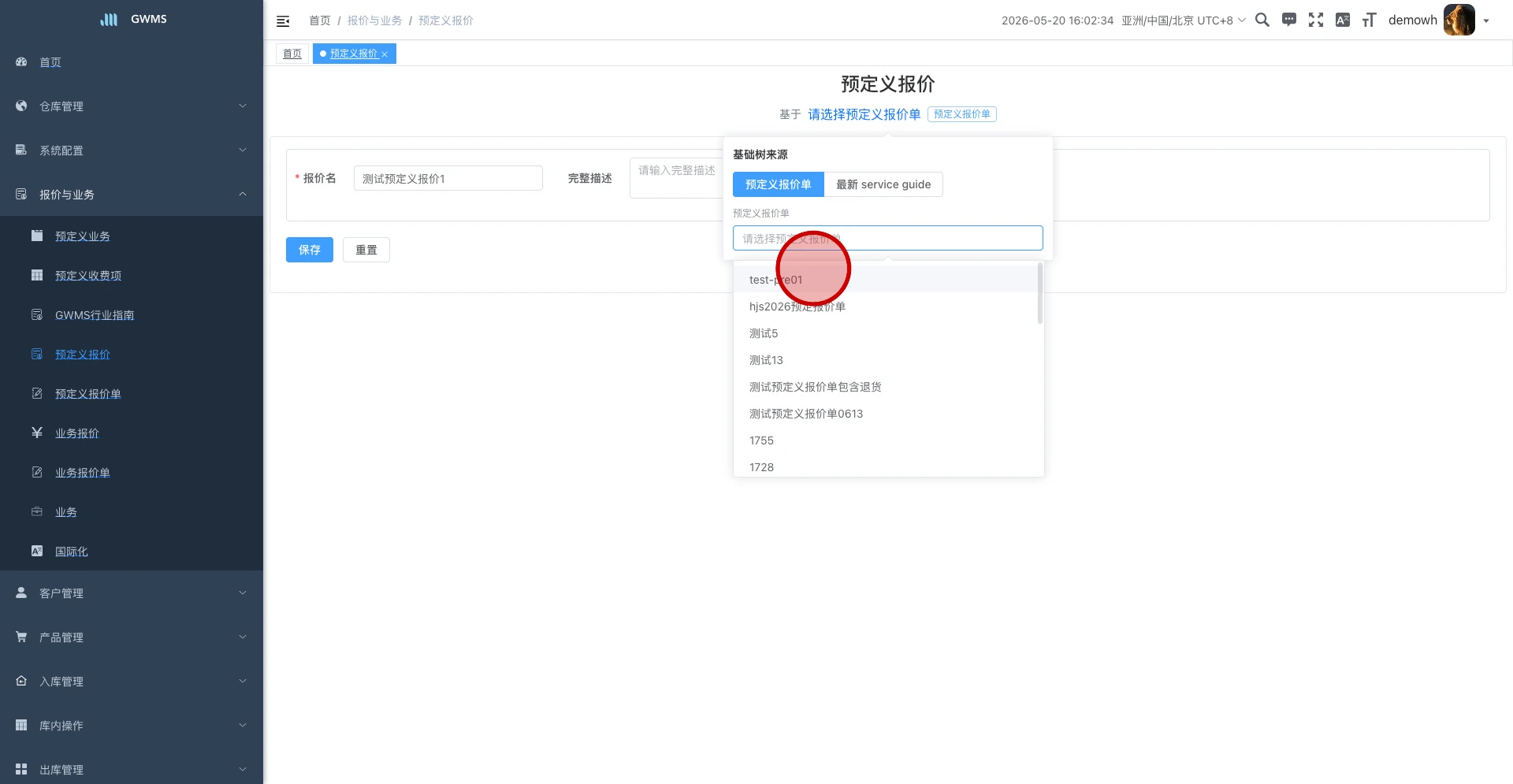This screenshot has height=784, width=1513.
Task: Expand the 产品管理 menu chevron
Action: click(243, 637)
